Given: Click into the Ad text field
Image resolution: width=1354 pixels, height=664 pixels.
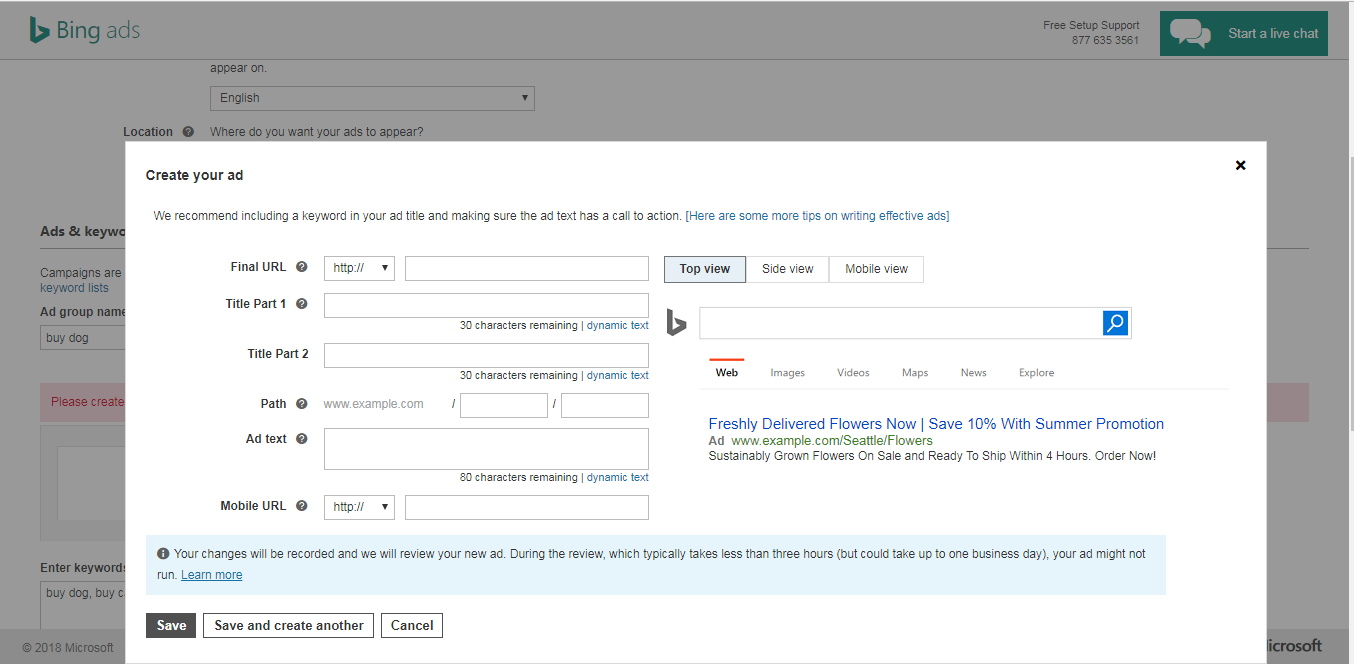Looking at the screenshot, I should tap(486, 449).
